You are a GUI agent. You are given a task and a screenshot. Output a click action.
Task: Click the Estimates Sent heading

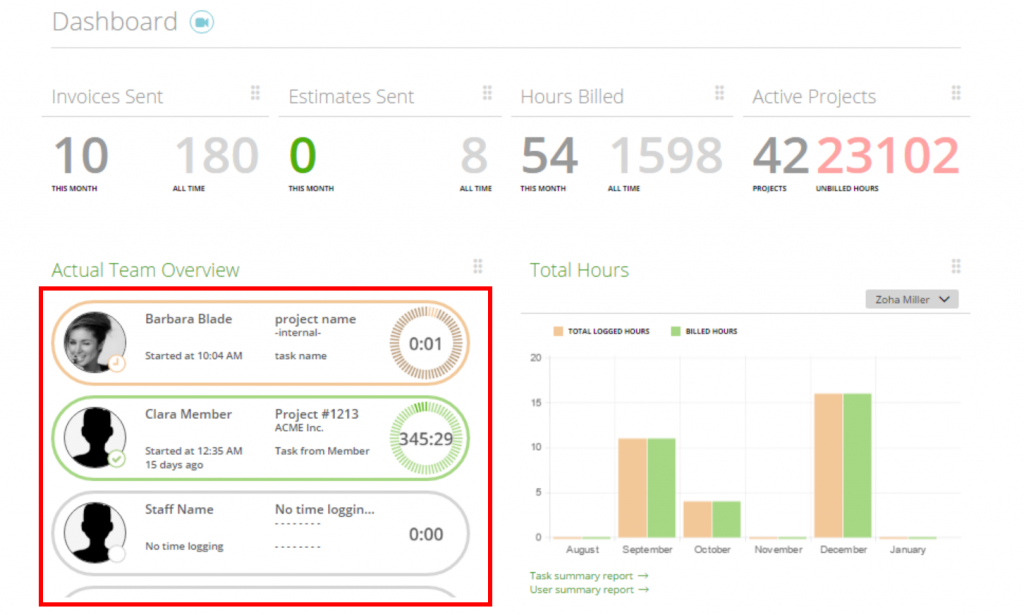tap(351, 97)
